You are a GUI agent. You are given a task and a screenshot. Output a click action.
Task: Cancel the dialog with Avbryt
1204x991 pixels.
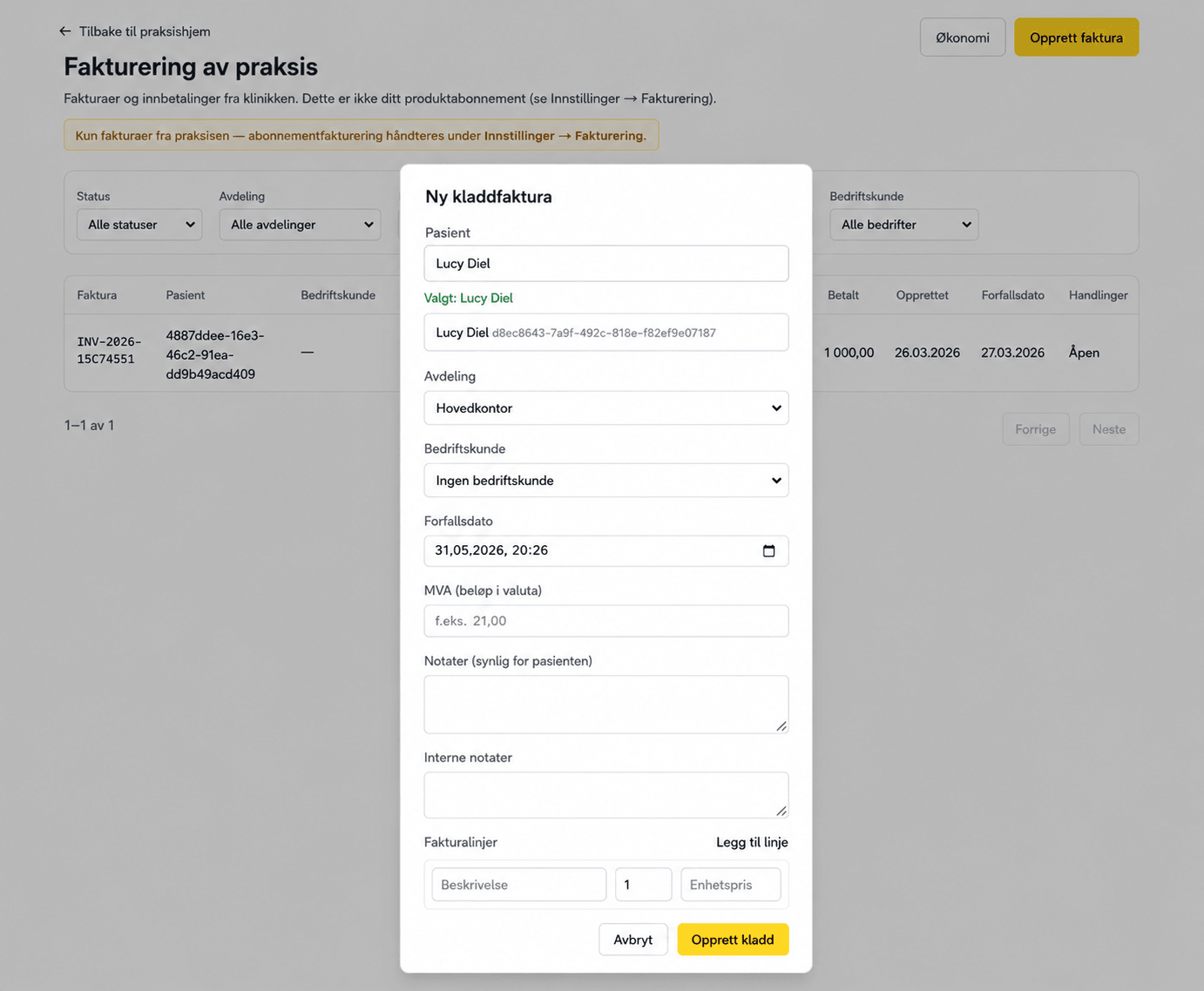point(633,940)
